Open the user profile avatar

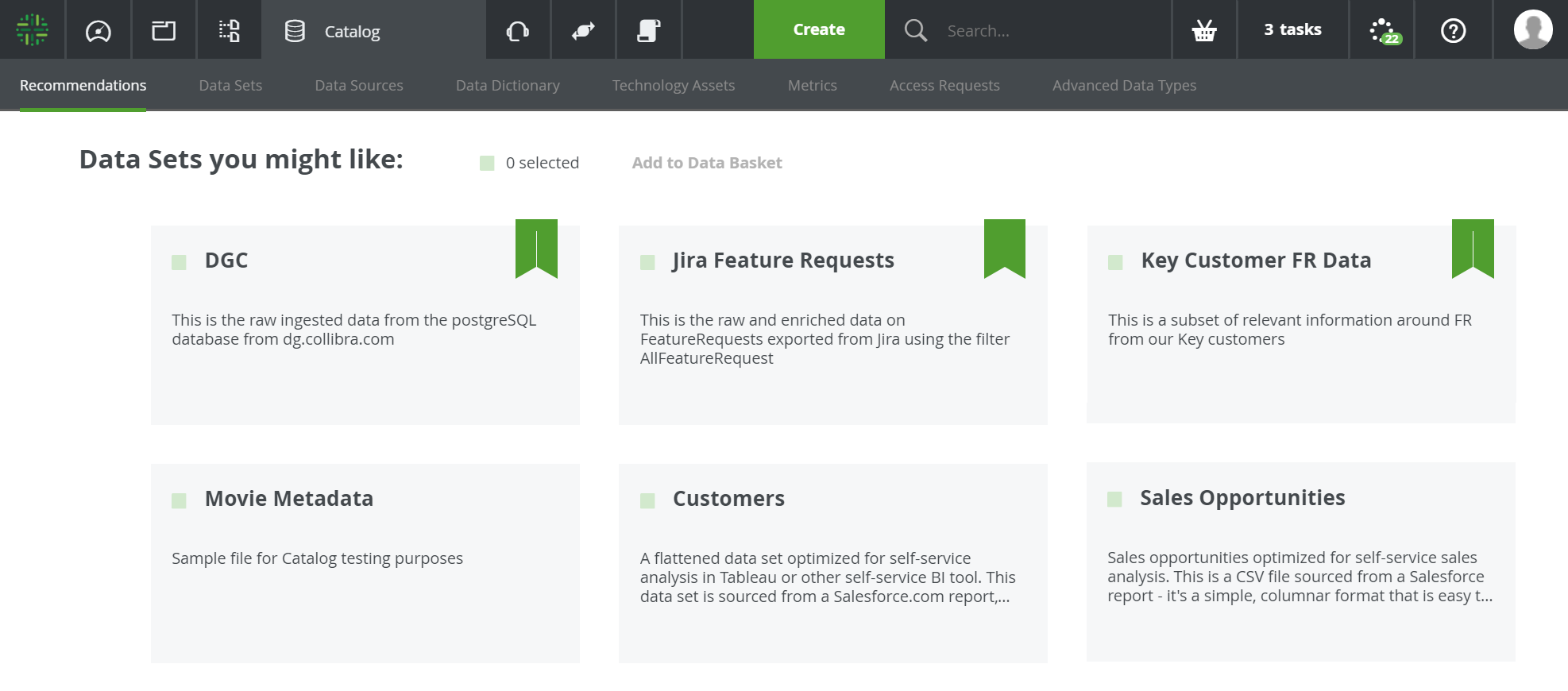pos(1532,29)
